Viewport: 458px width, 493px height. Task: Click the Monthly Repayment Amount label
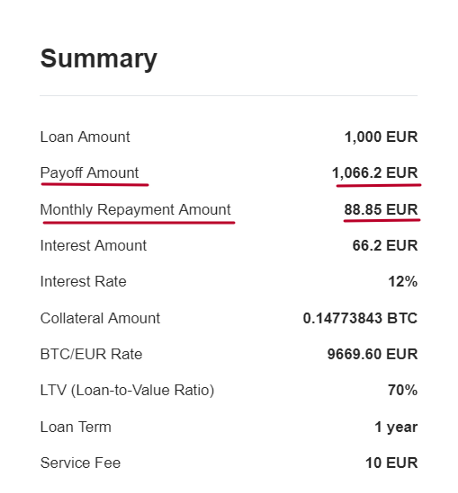tap(135, 210)
